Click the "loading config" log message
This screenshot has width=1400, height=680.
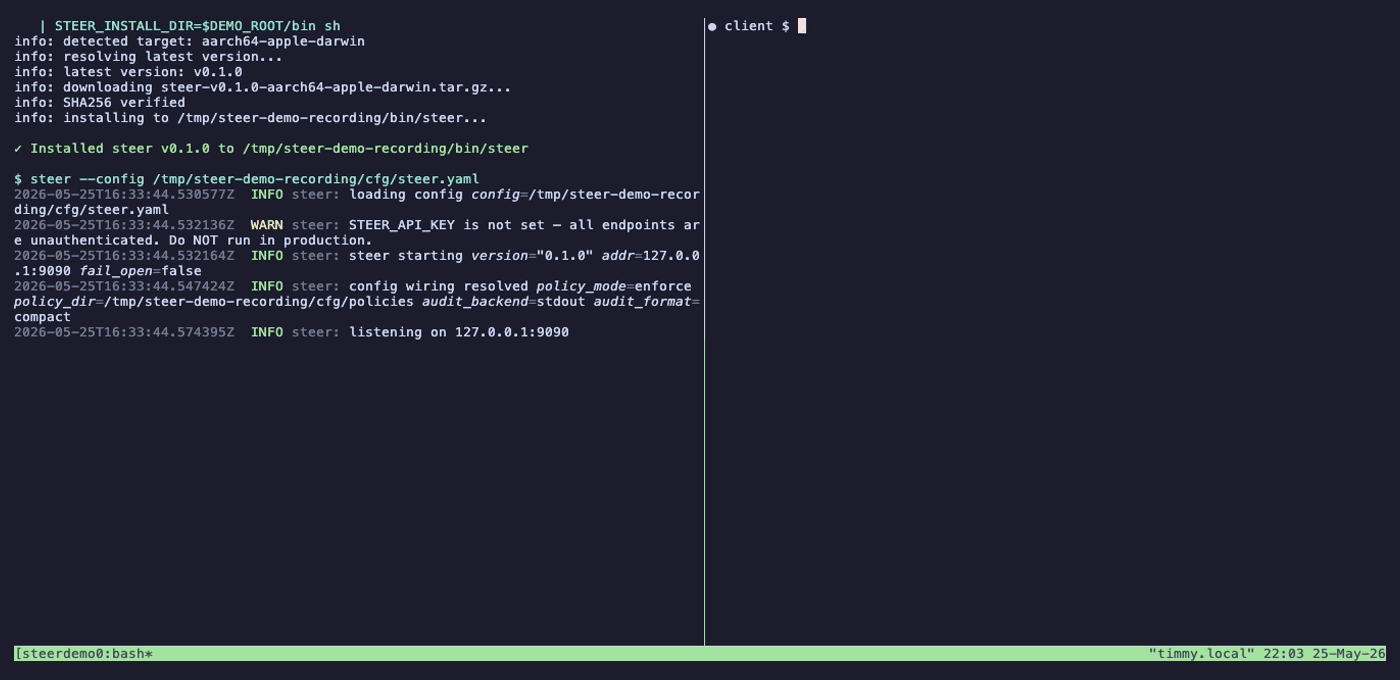pyautogui.click(x=357, y=202)
